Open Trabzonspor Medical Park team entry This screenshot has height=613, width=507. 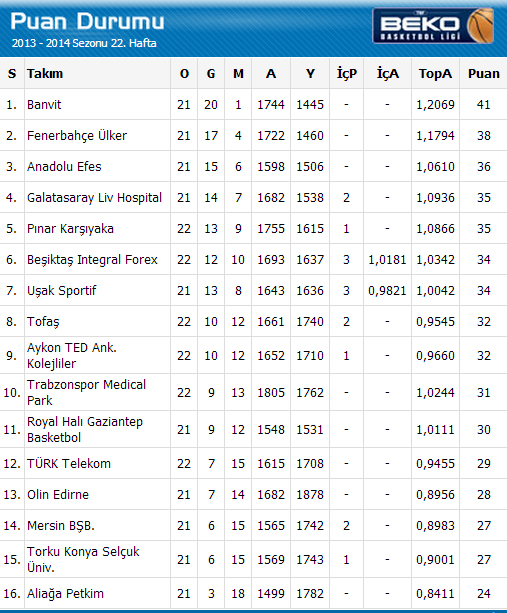coord(86,392)
